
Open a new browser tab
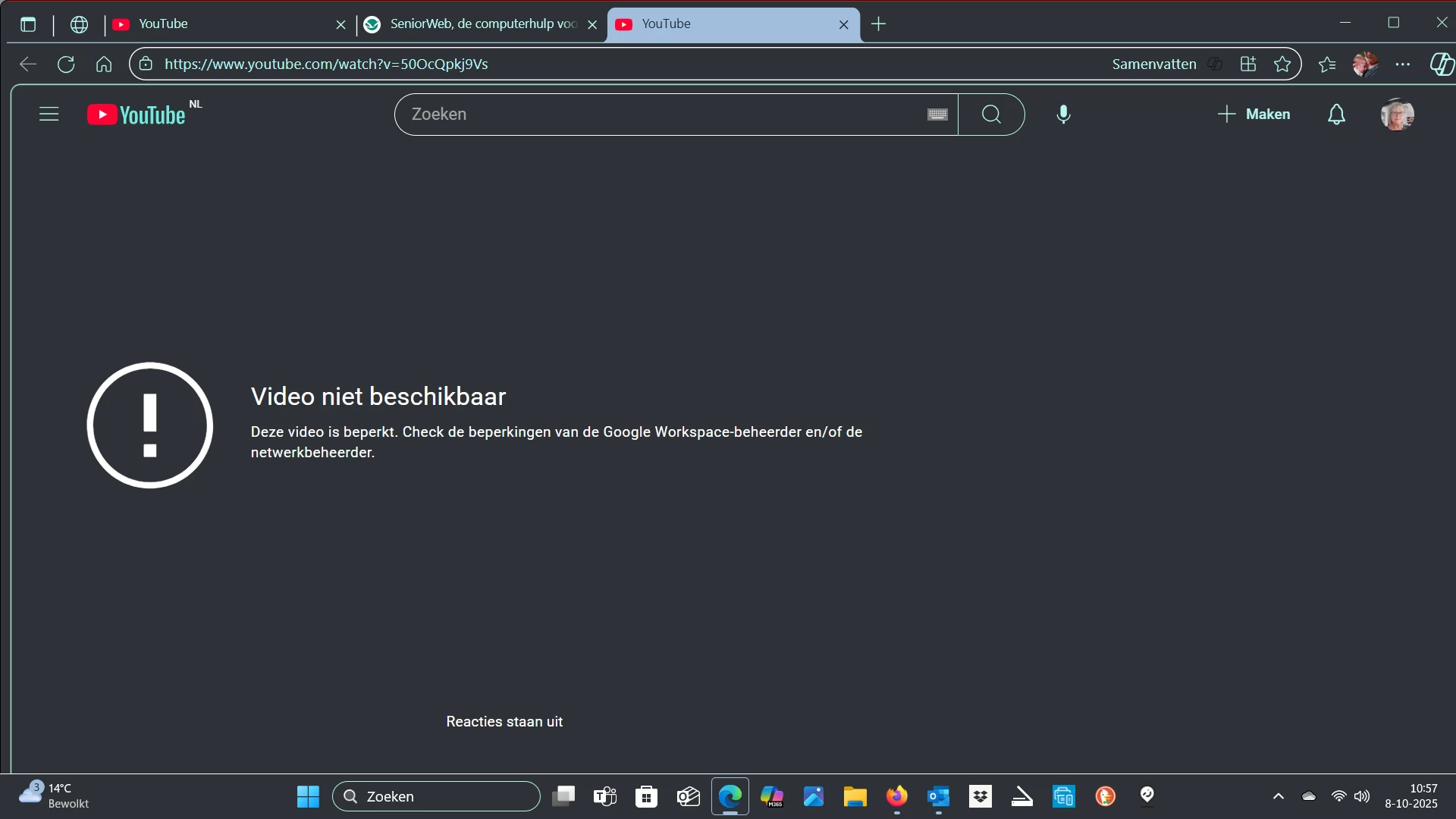(x=878, y=24)
